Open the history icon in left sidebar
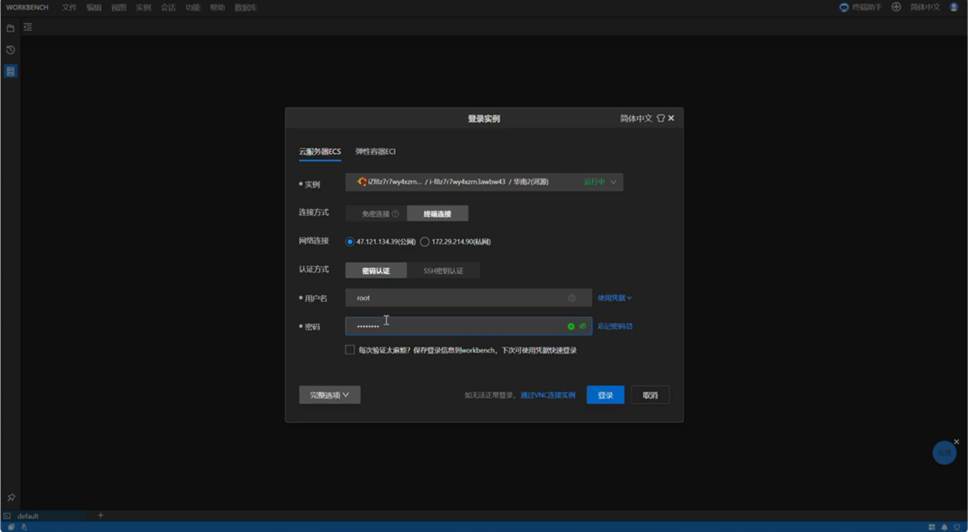Screen dimensions: 968x532 pos(11,50)
